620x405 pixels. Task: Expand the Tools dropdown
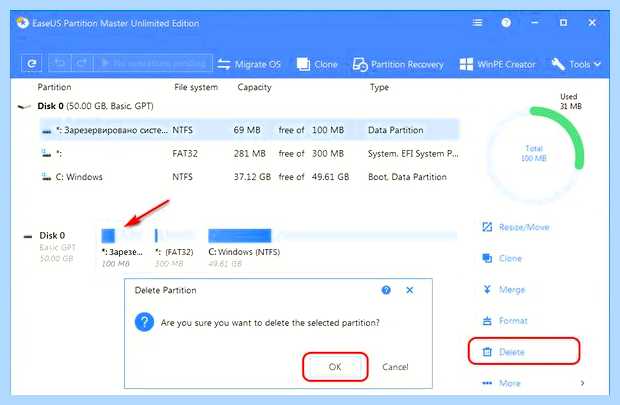coord(577,64)
